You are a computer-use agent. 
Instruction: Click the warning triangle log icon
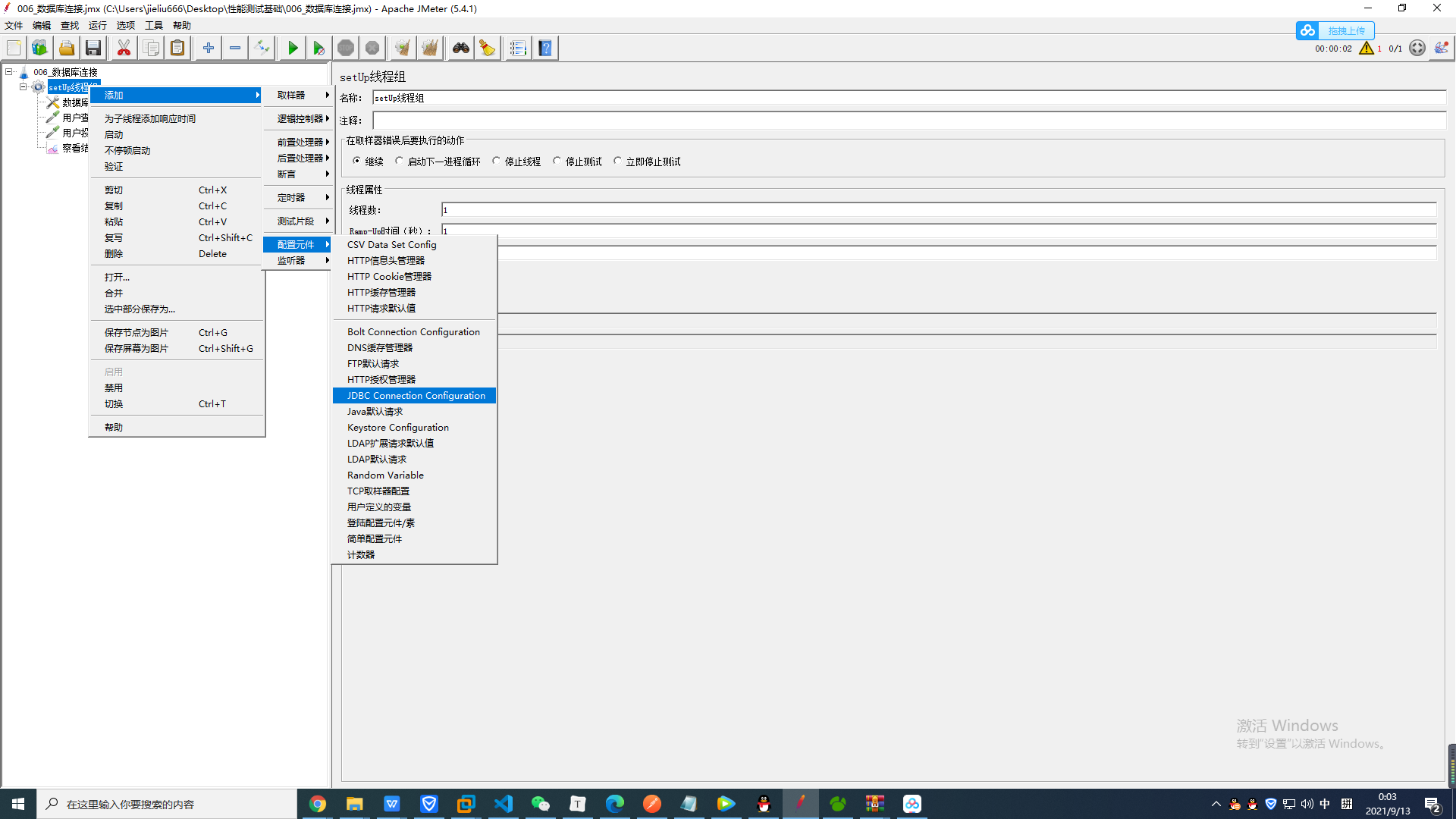coord(1367,49)
